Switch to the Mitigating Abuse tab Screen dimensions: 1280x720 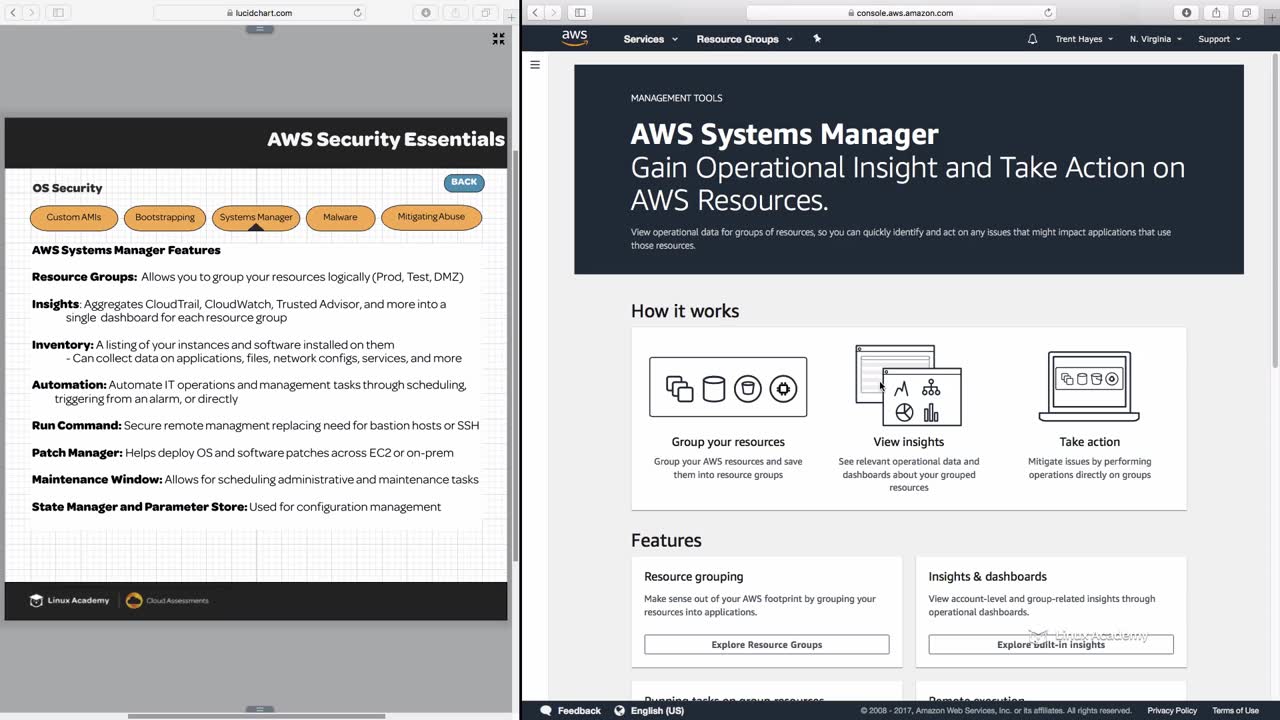[431, 217]
